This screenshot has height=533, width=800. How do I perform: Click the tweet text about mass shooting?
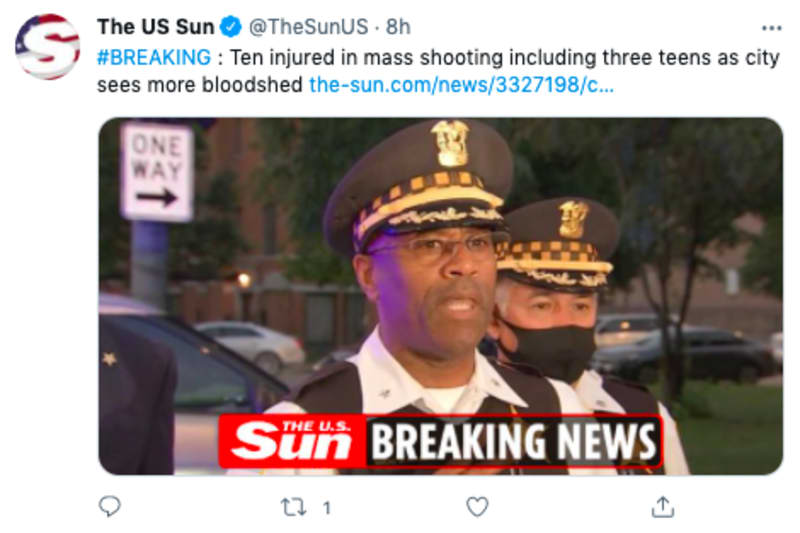click(x=438, y=71)
